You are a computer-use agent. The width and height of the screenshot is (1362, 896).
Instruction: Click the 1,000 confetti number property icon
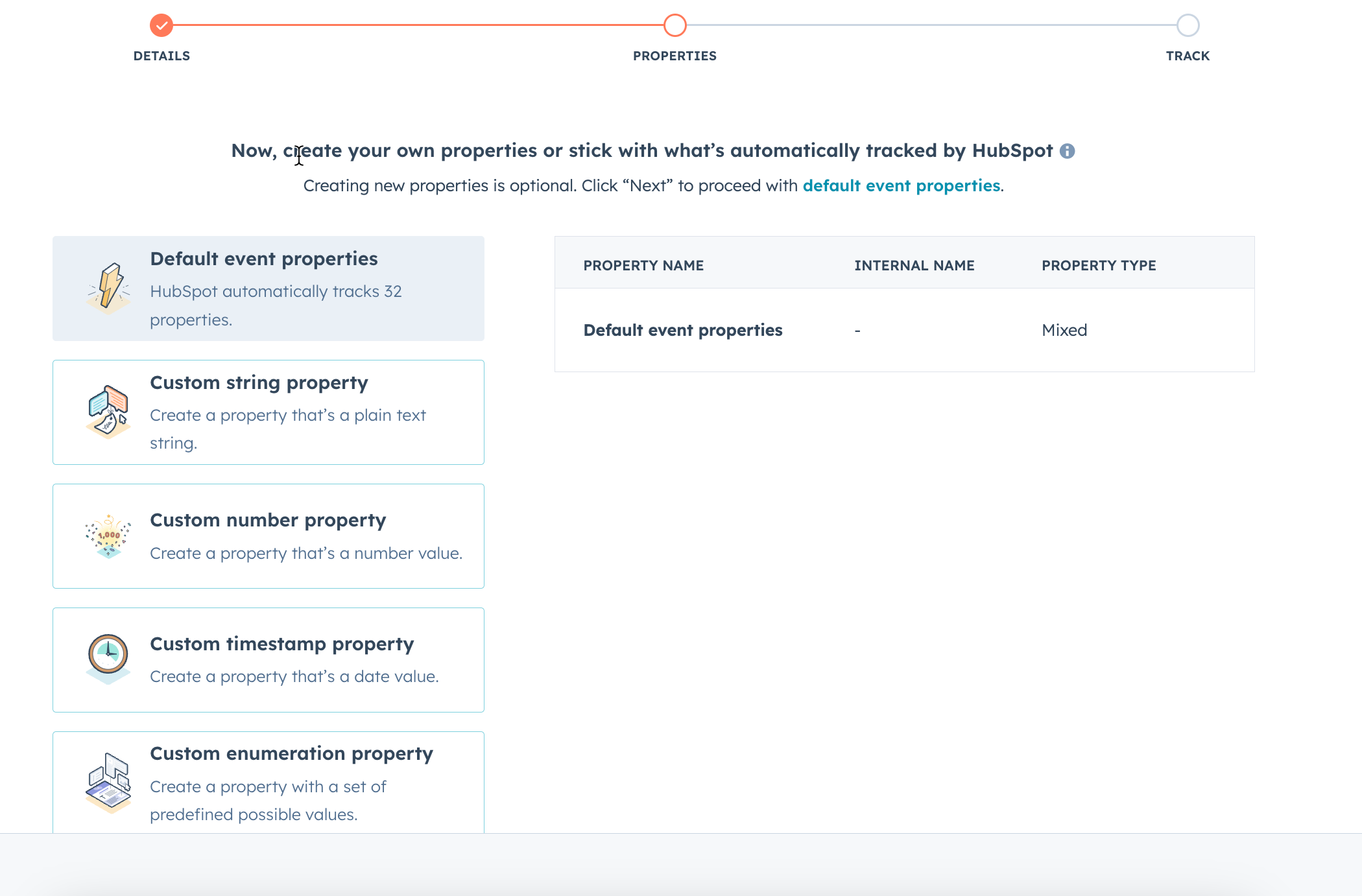coord(107,536)
